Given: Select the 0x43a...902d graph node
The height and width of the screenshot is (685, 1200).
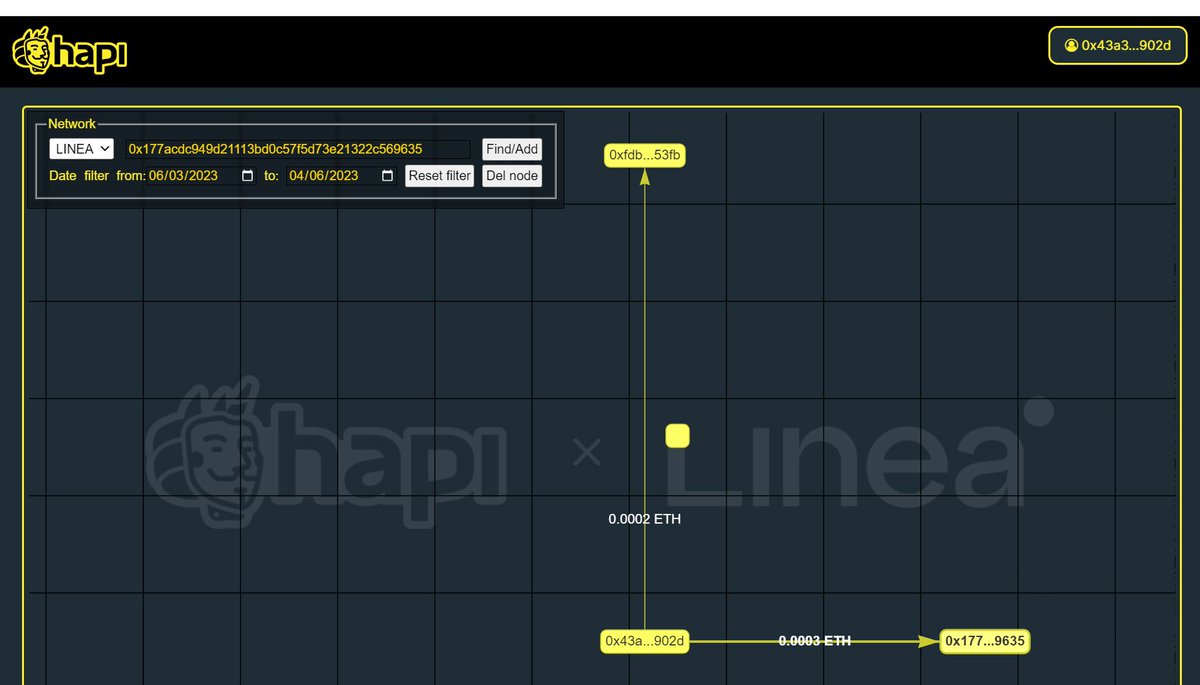Looking at the screenshot, I should pyautogui.click(x=645, y=641).
